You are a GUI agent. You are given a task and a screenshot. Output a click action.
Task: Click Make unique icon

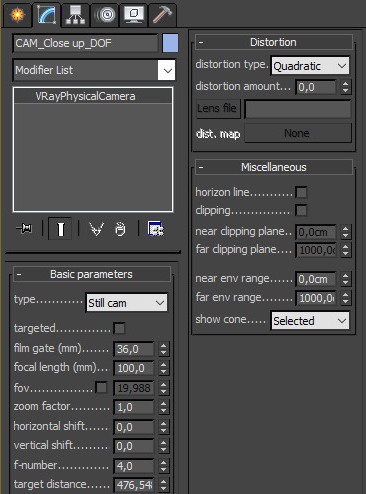coord(97,229)
